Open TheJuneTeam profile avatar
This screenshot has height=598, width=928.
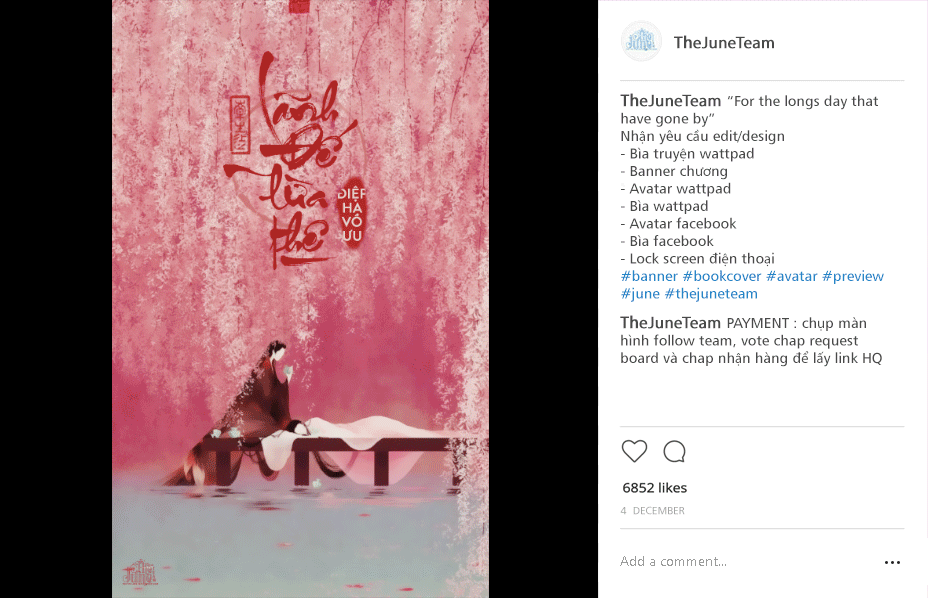641,41
